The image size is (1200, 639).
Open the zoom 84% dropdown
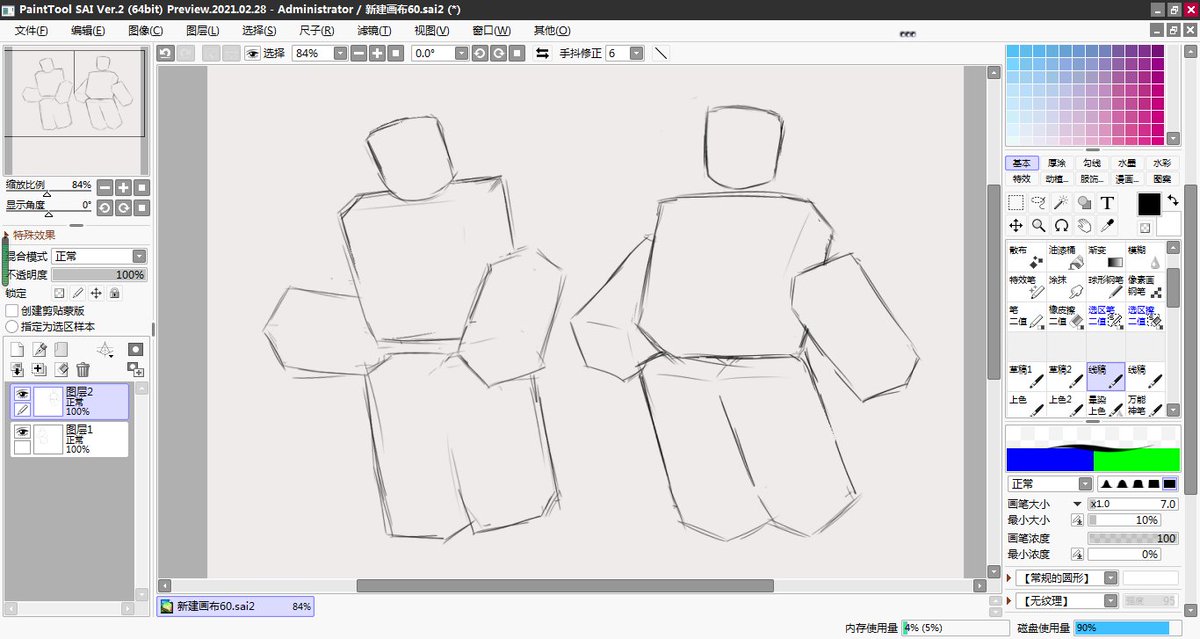coord(340,53)
